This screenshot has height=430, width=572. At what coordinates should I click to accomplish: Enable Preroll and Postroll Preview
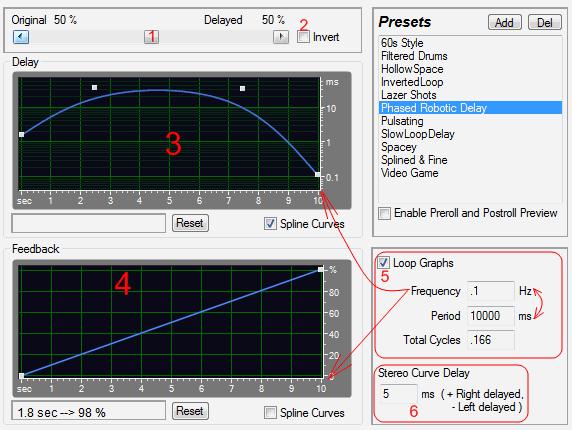pyautogui.click(x=384, y=213)
